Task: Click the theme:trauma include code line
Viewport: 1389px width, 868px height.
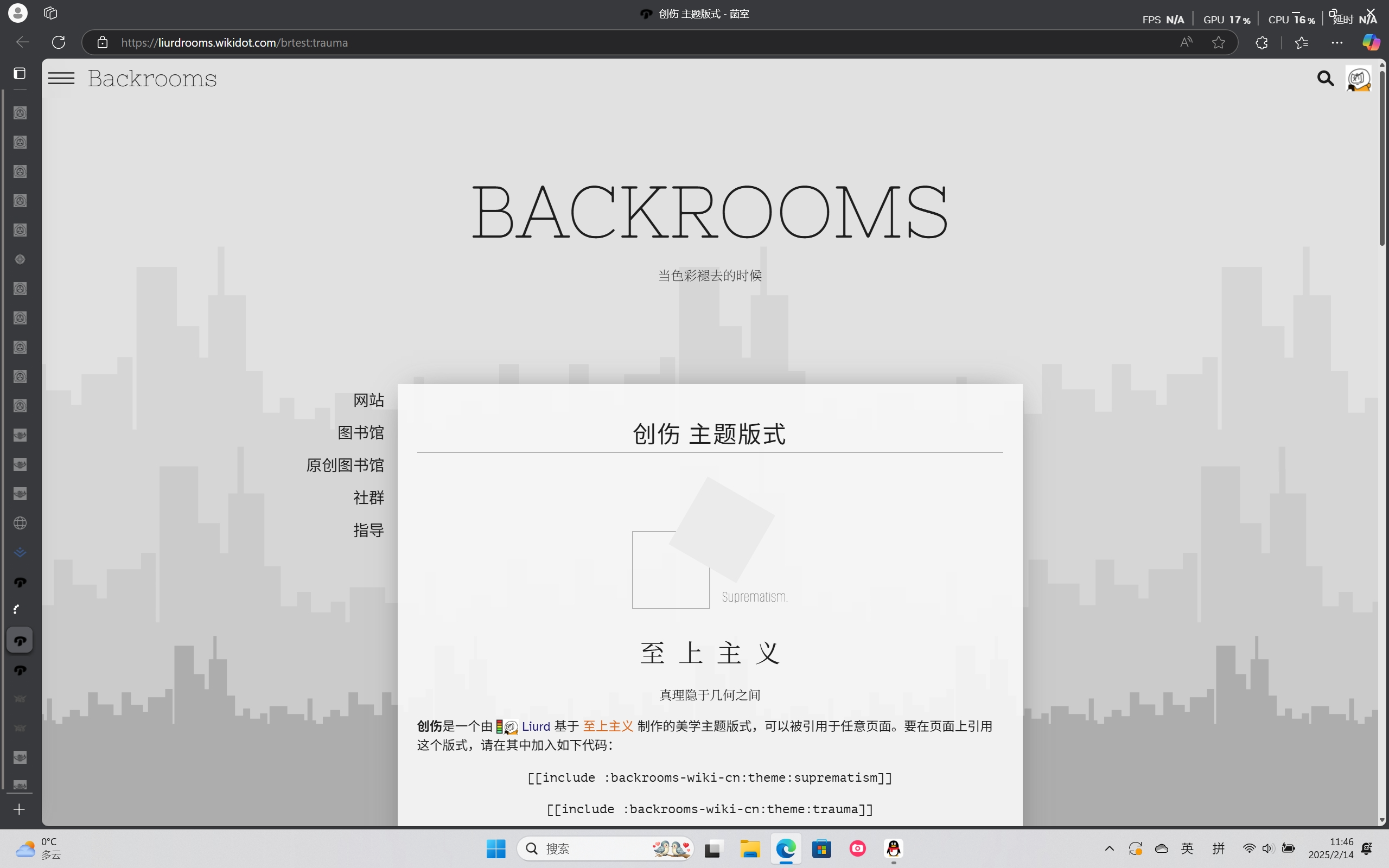Action: click(x=710, y=809)
